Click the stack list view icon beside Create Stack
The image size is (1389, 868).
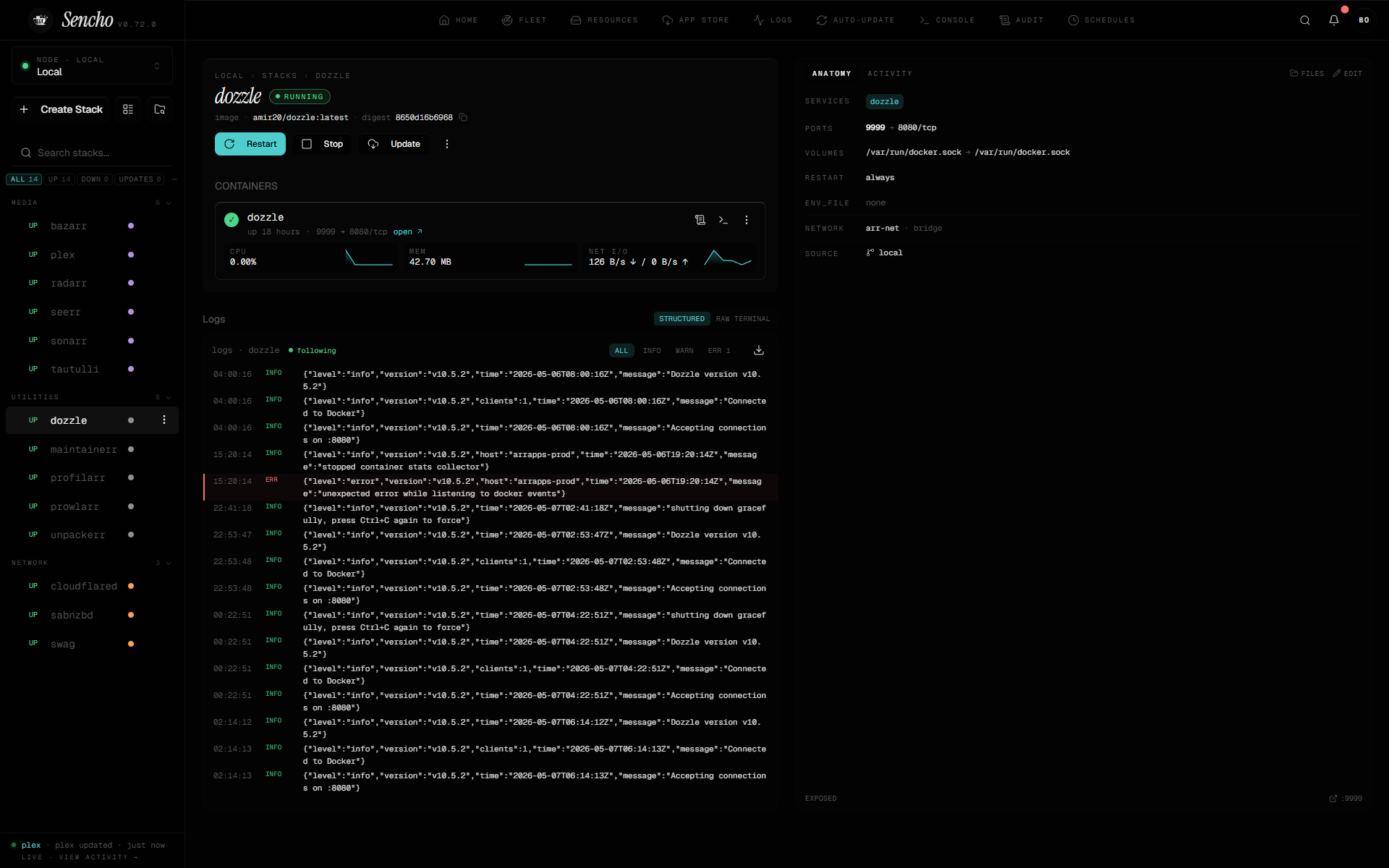tap(128, 109)
